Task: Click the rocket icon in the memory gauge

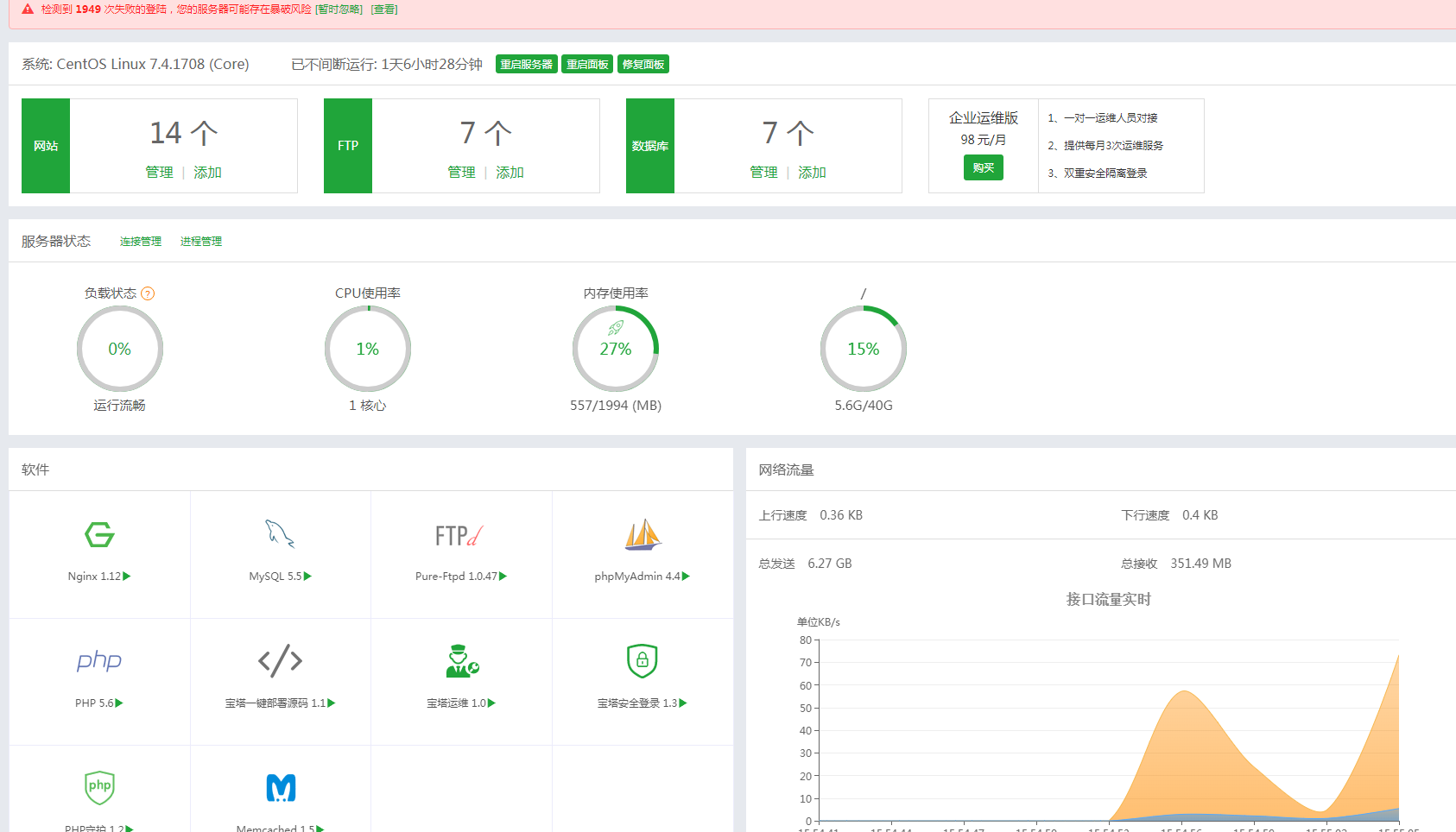Action: click(616, 328)
